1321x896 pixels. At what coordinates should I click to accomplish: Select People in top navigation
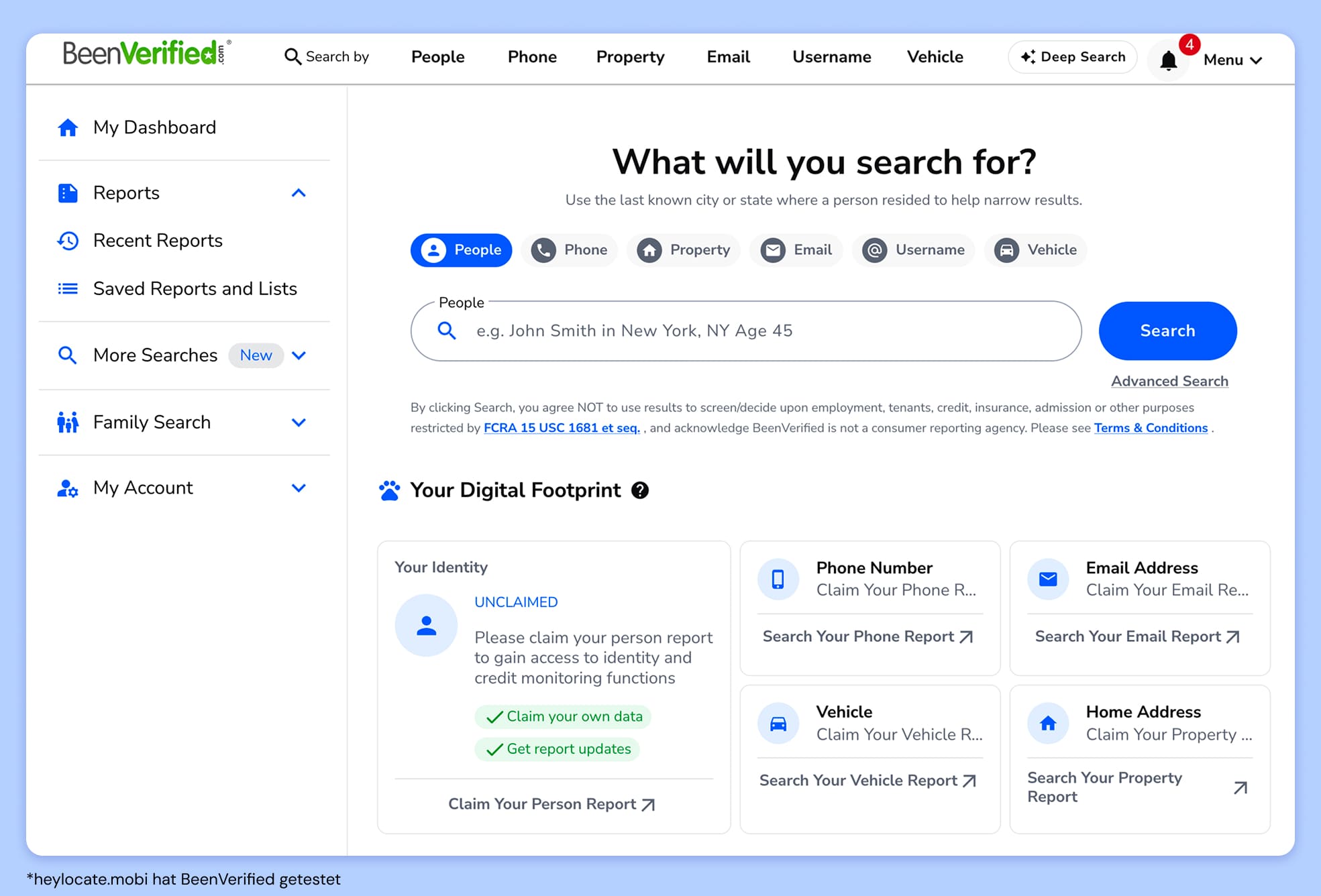438,57
